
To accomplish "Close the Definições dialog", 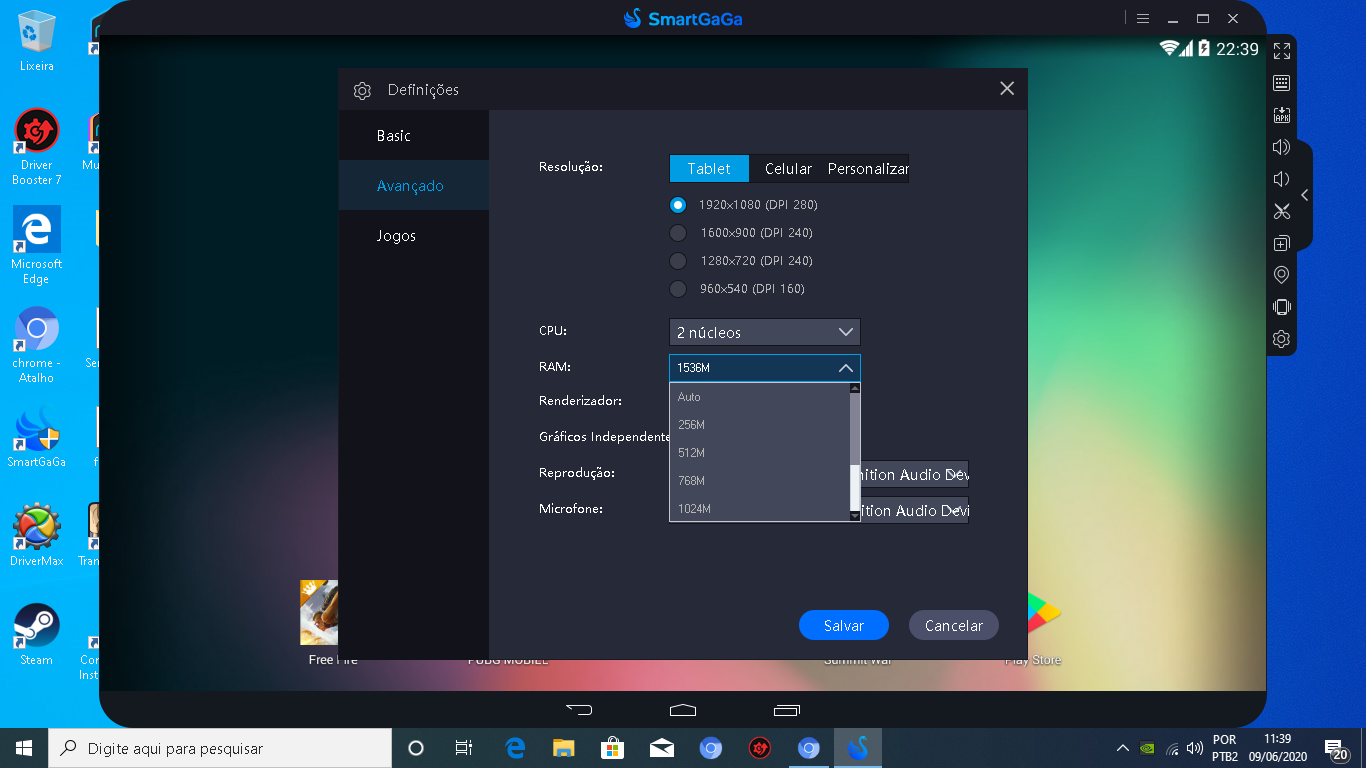I will coord(1007,89).
